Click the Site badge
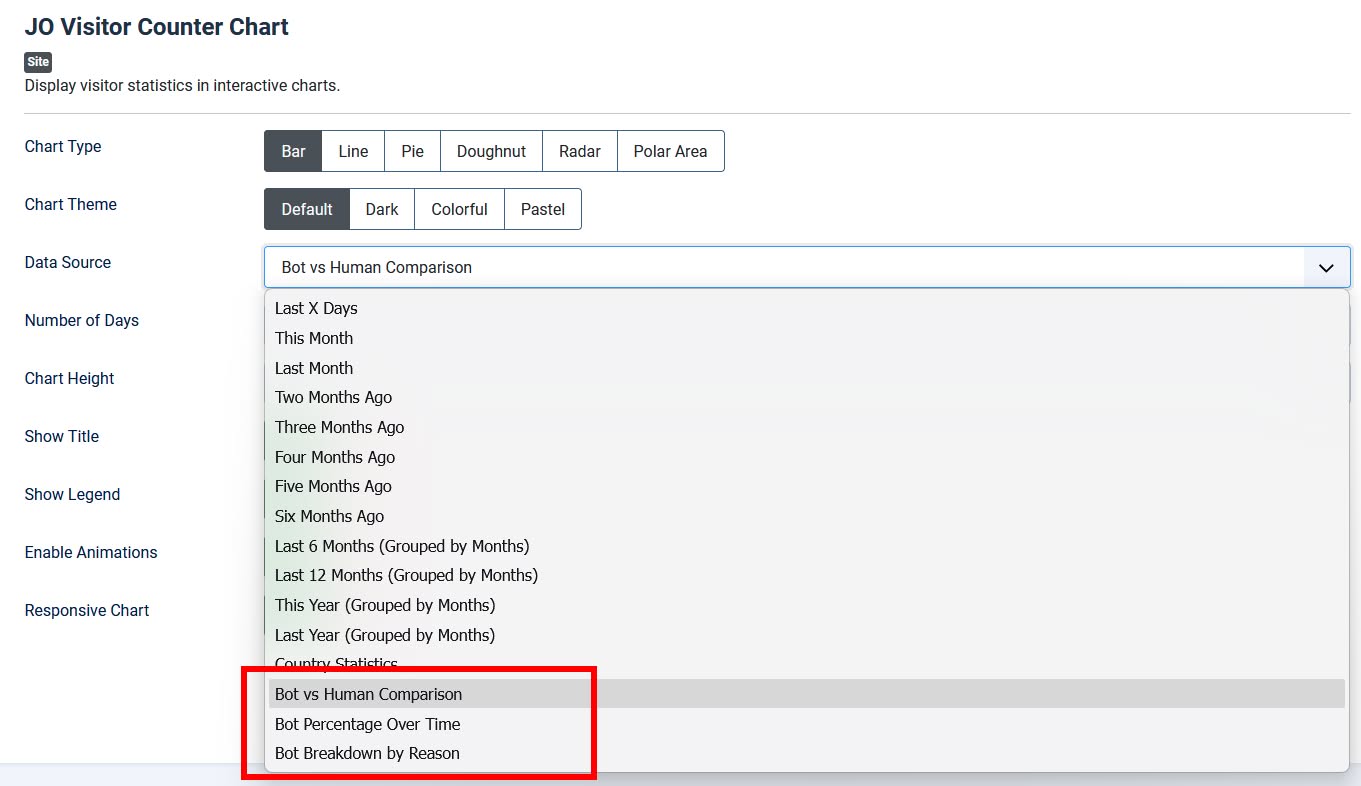This screenshot has height=786, width=1361. coord(38,62)
